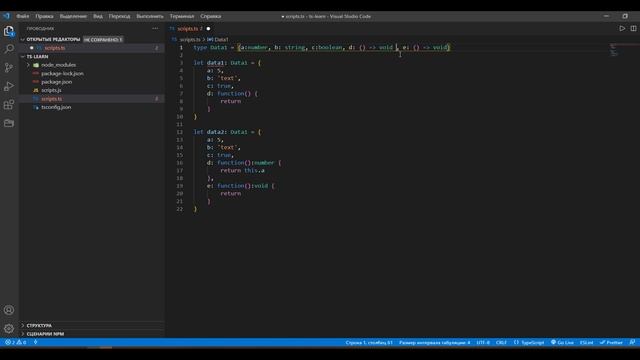This screenshot has width=640, height=360.
Task: Click the Run Code play button
Action: click(x=622, y=29)
